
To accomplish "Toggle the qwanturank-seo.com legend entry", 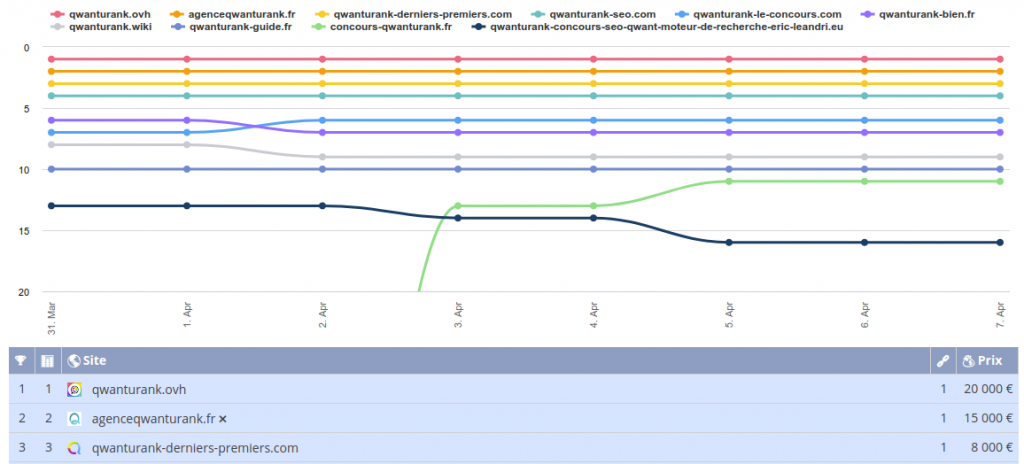I will click(592, 14).
